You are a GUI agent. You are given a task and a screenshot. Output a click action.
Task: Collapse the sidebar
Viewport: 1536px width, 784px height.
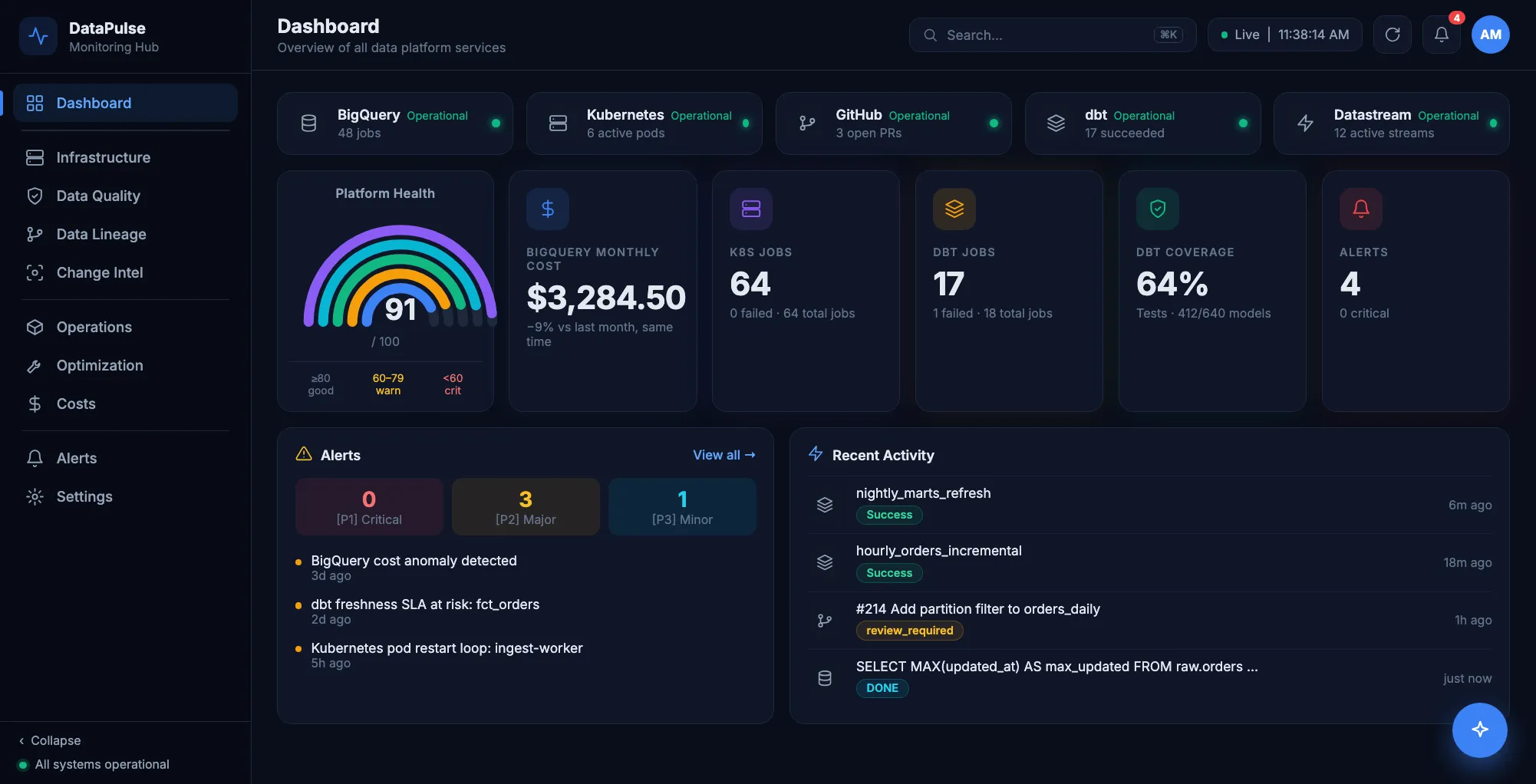(x=50, y=740)
